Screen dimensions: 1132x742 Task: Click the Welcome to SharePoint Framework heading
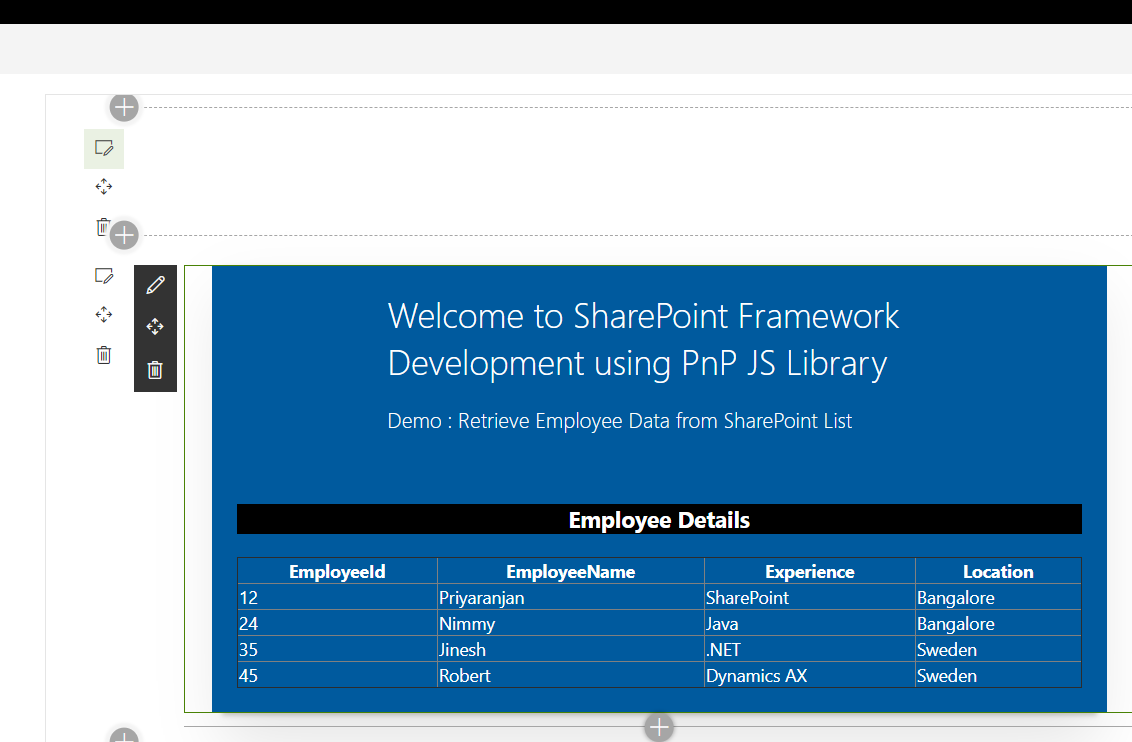(643, 339)
